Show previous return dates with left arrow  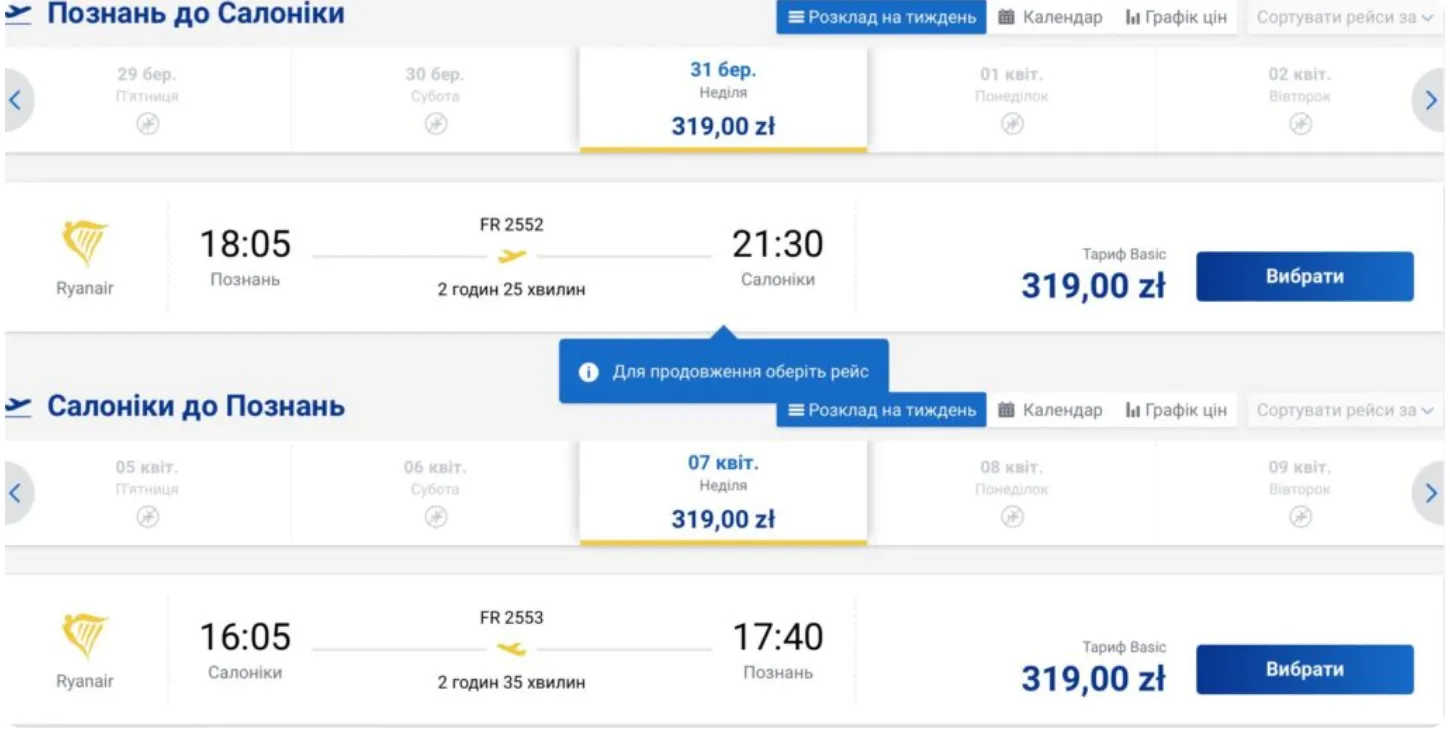click(16, 493)
